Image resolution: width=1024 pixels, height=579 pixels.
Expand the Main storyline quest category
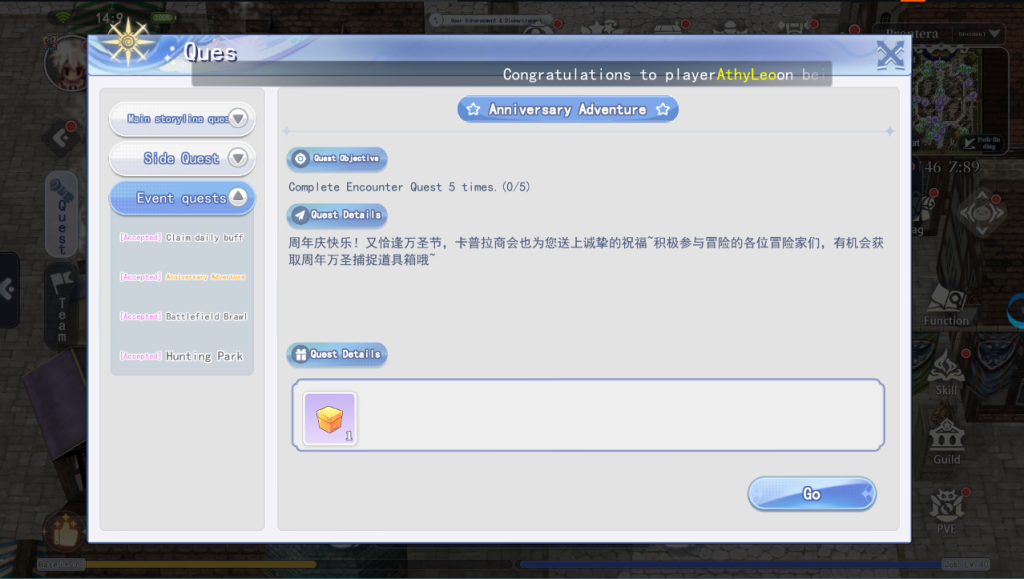click(182, 119)
